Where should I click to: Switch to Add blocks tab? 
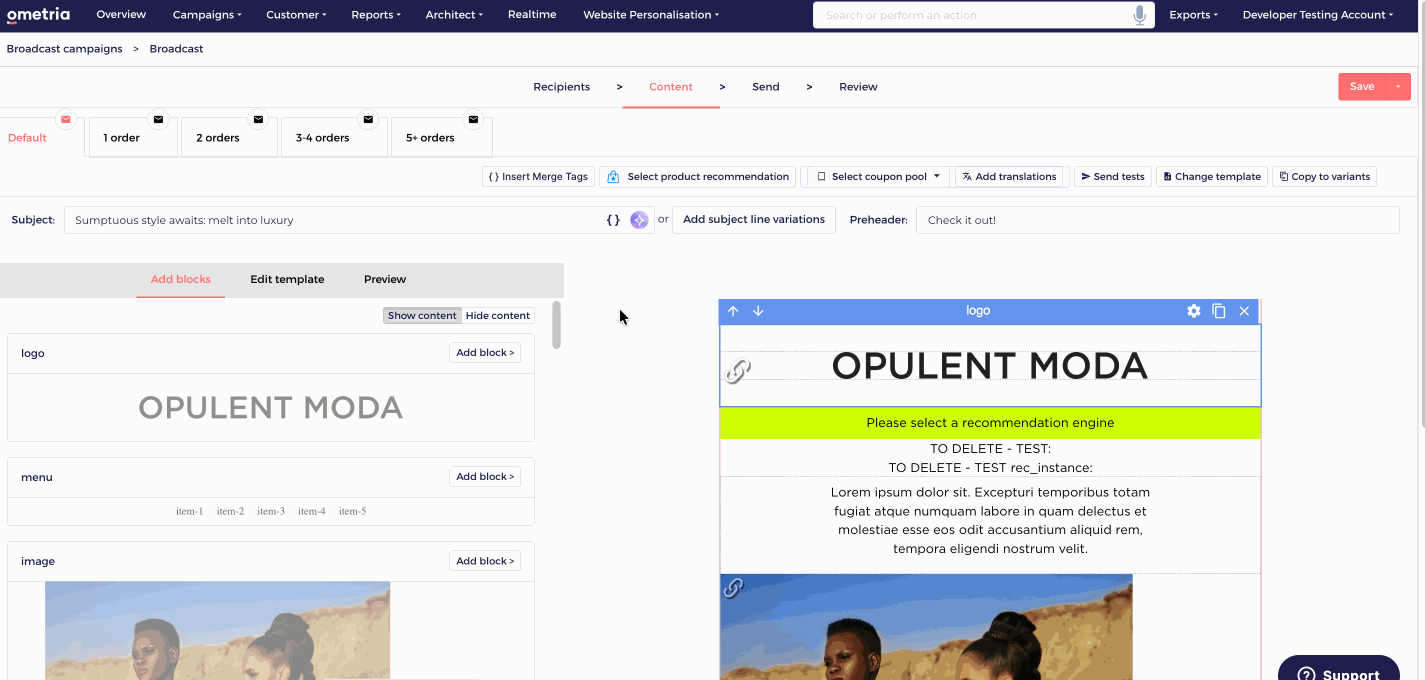coord(180,279)
